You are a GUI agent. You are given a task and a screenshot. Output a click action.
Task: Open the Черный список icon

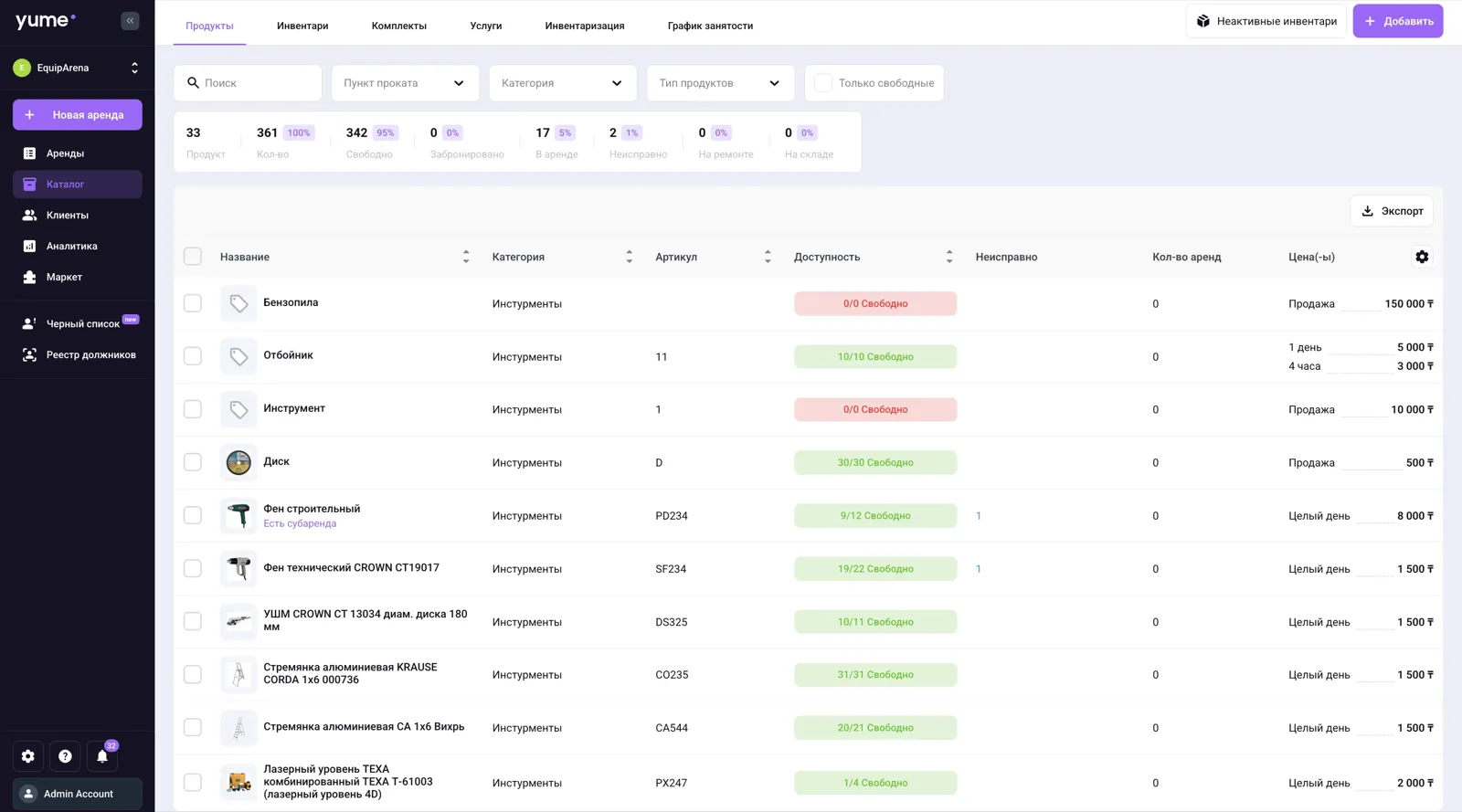click(x=29, y=323)
